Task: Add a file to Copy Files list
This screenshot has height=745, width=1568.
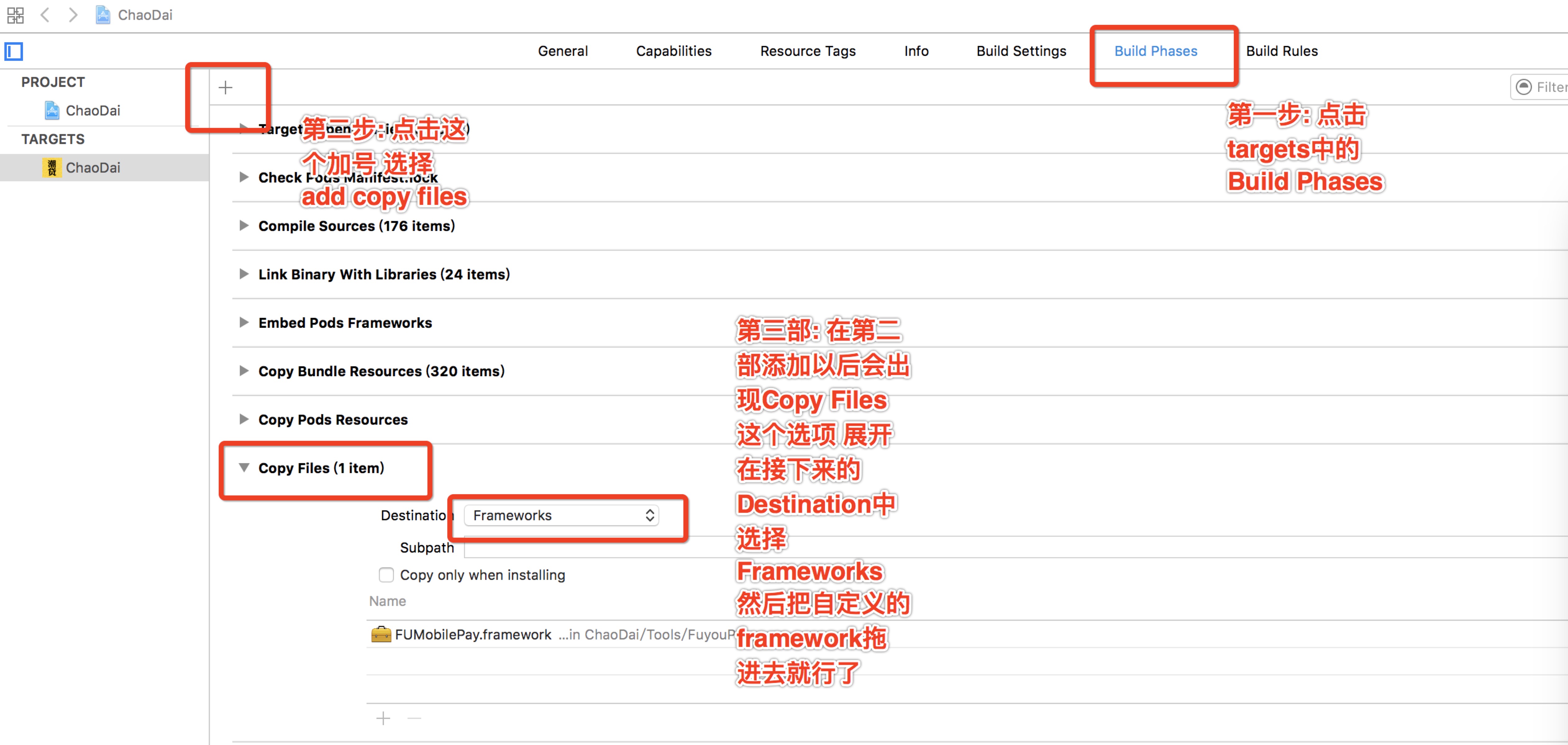Action: [x=383, y=718]
